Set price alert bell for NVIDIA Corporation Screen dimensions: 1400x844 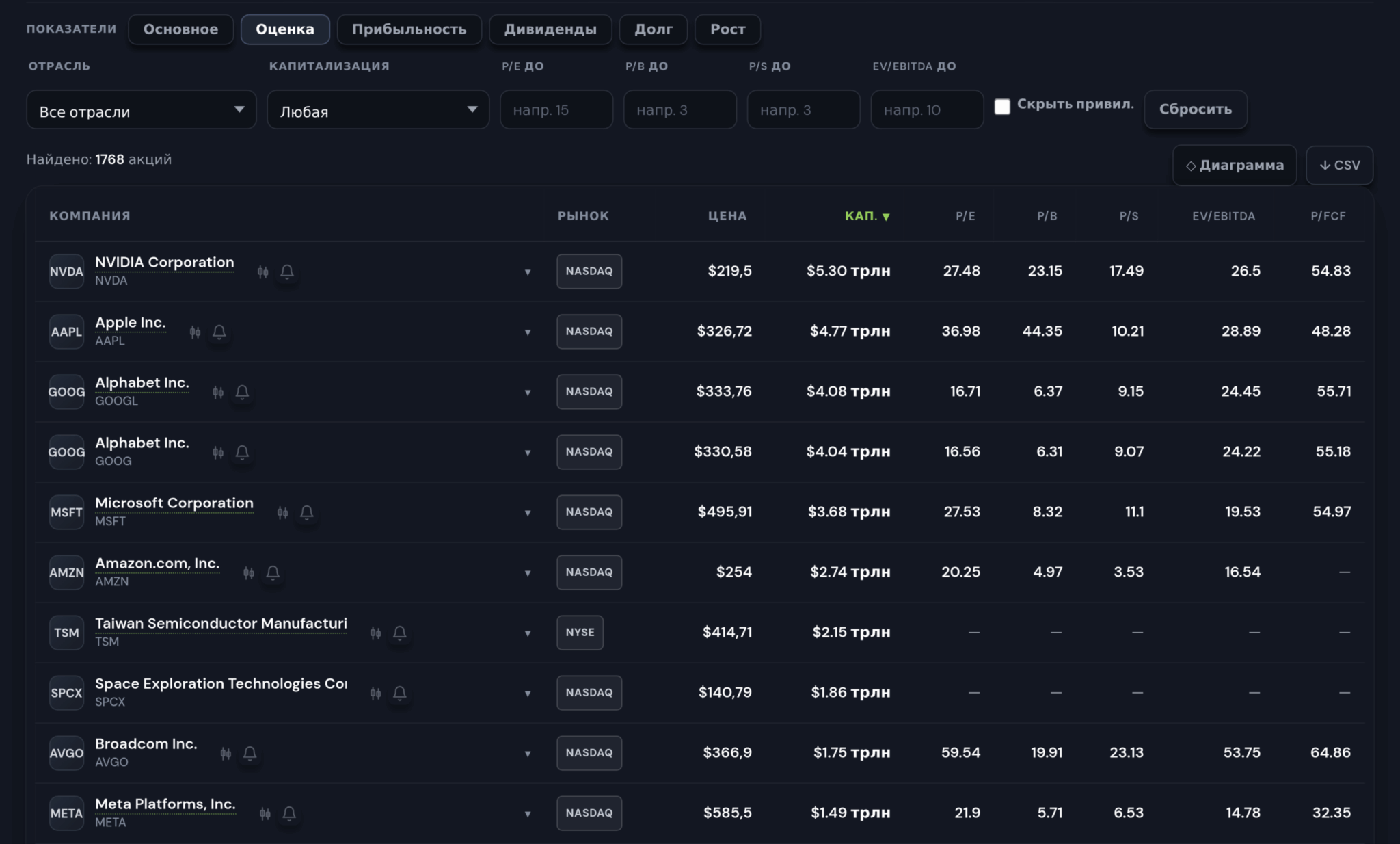coord(287,272)
